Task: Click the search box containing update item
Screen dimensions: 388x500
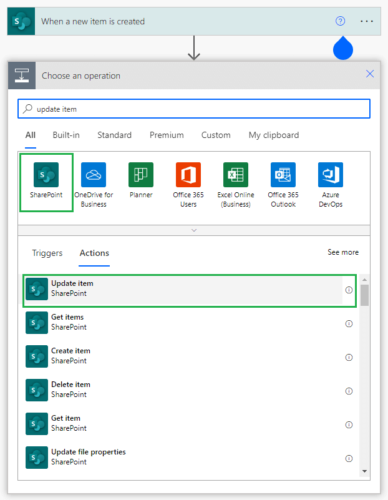Action: [194, 109]
